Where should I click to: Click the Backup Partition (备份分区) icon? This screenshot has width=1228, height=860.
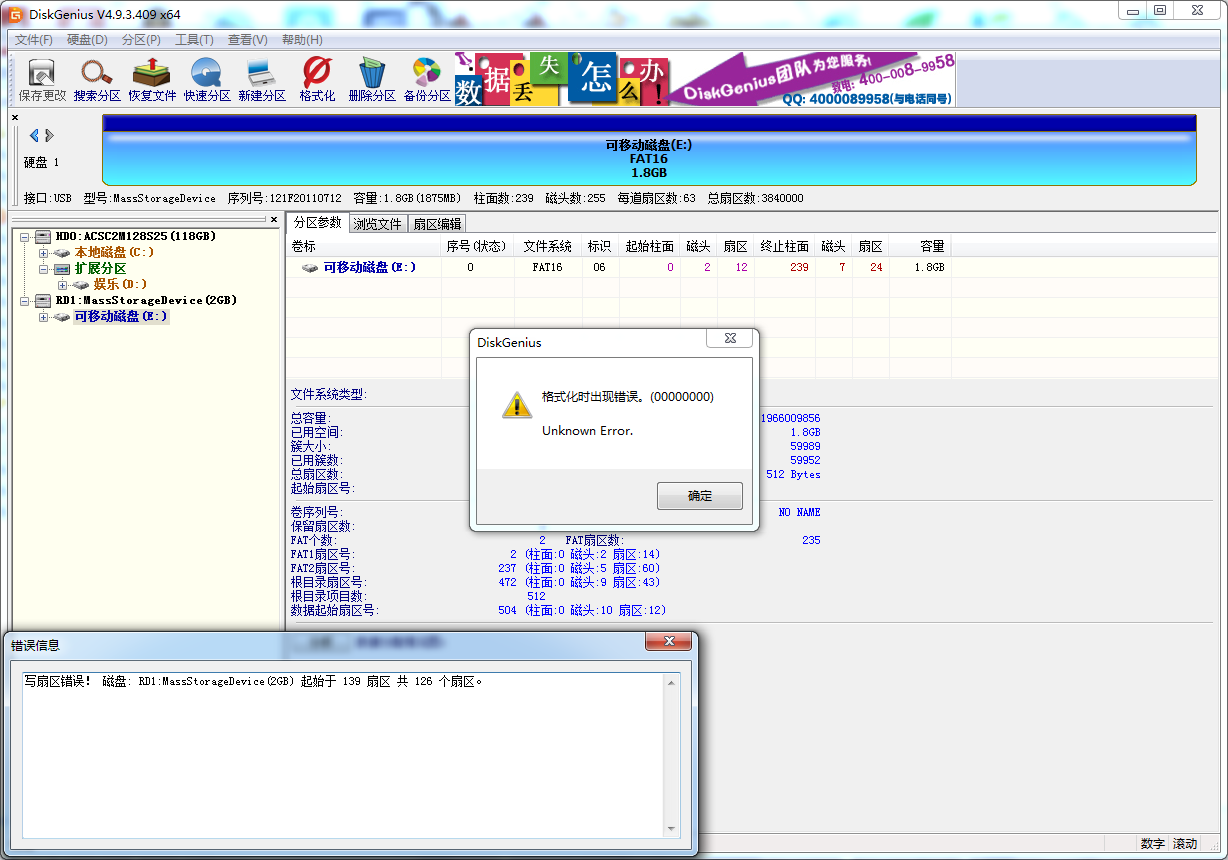(x=427, y=80)
